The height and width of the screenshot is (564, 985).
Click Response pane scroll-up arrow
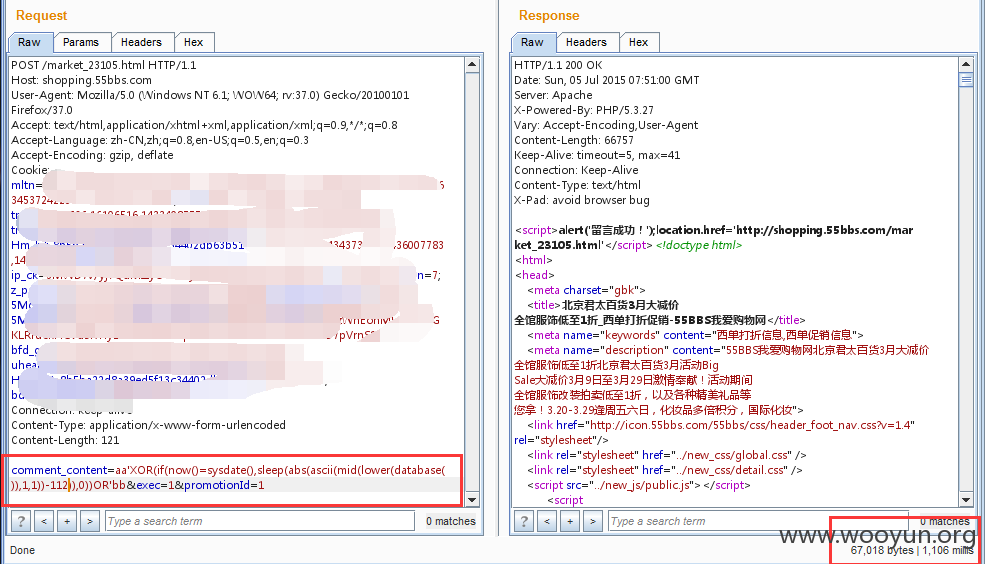[x=966, y=64]
